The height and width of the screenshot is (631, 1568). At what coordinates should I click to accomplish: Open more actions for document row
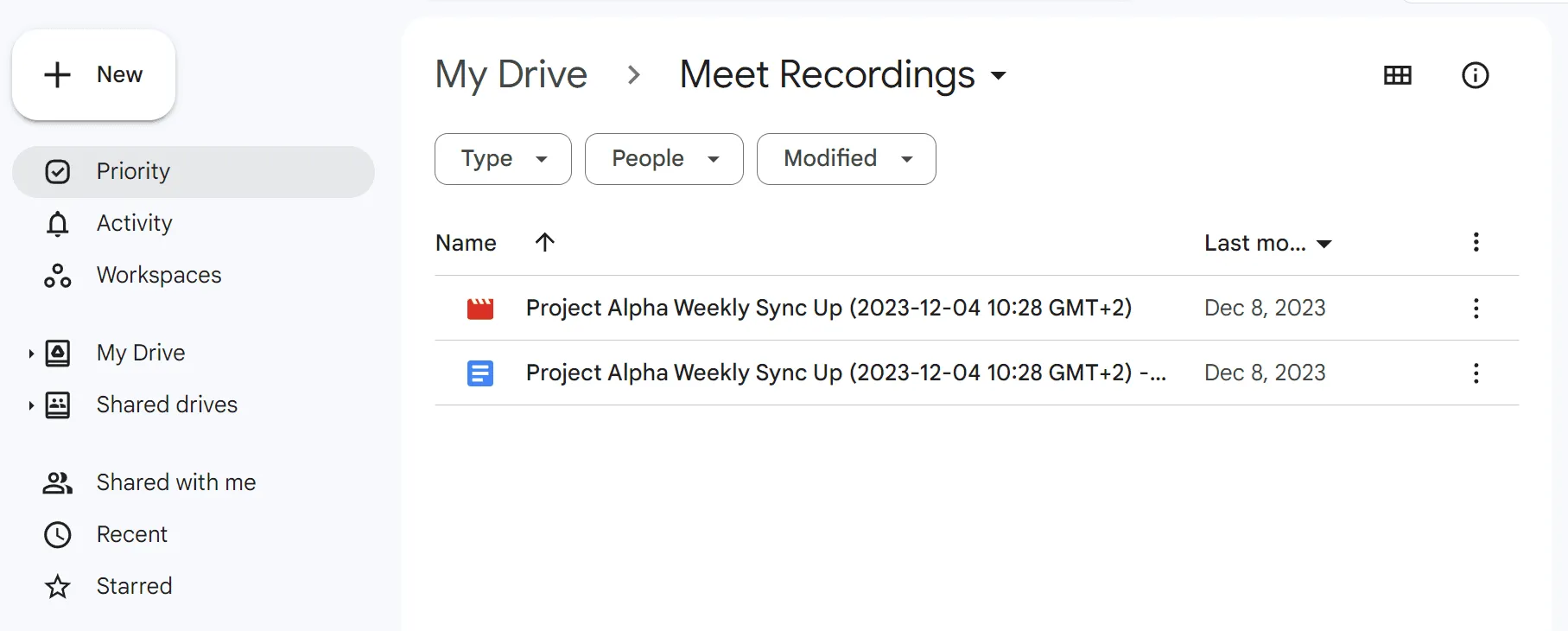point(1476,373)
